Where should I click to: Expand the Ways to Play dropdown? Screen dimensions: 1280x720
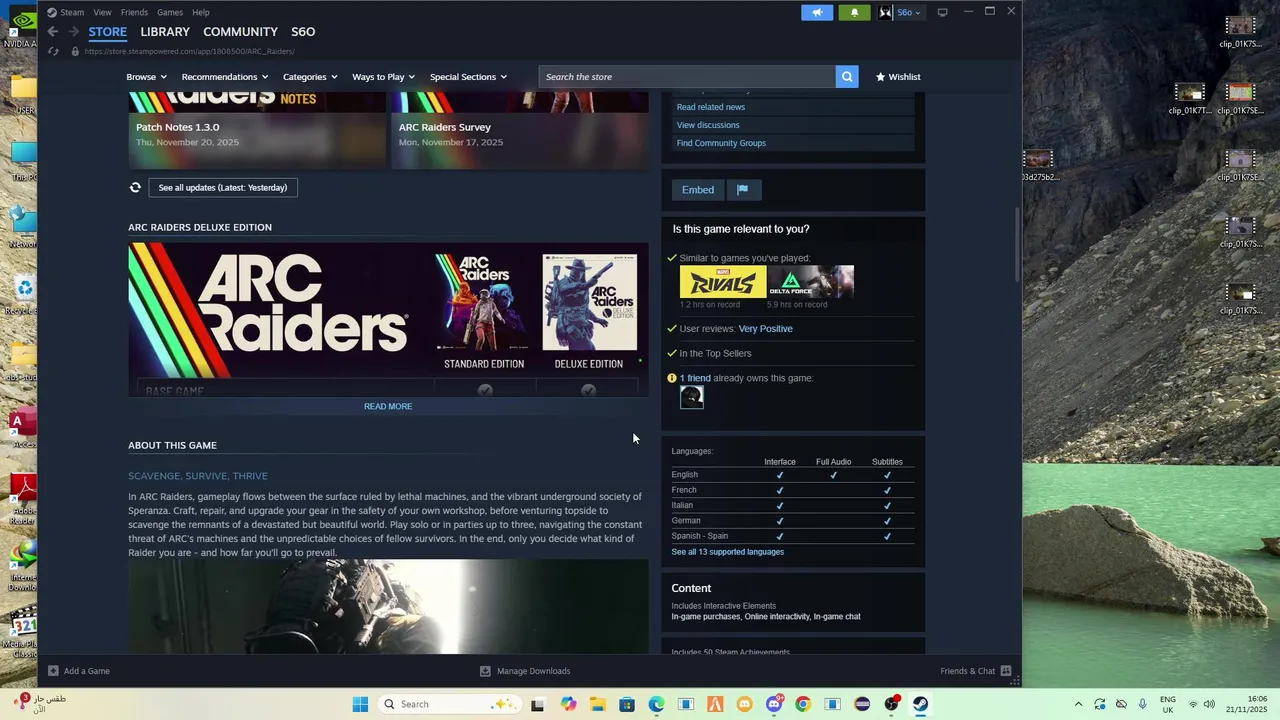click(x=384, y=77)
